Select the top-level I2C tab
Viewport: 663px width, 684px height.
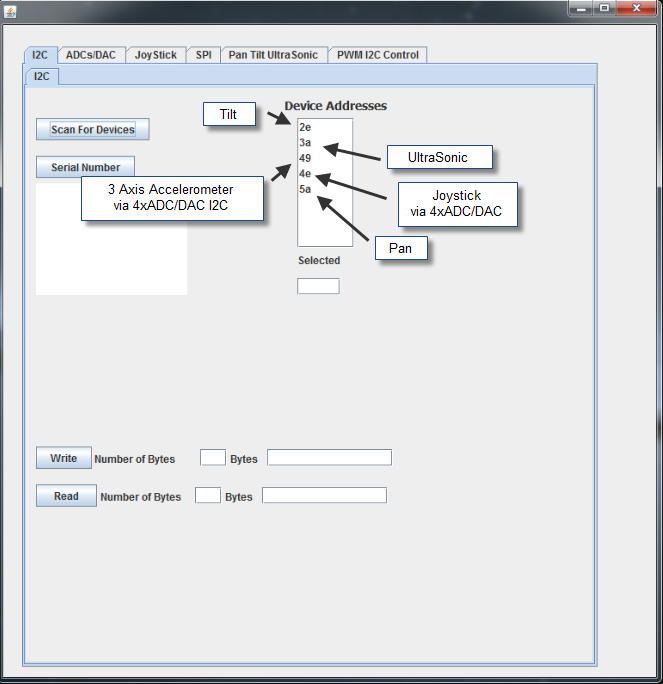pyautogui.click(x=40, y=55)
